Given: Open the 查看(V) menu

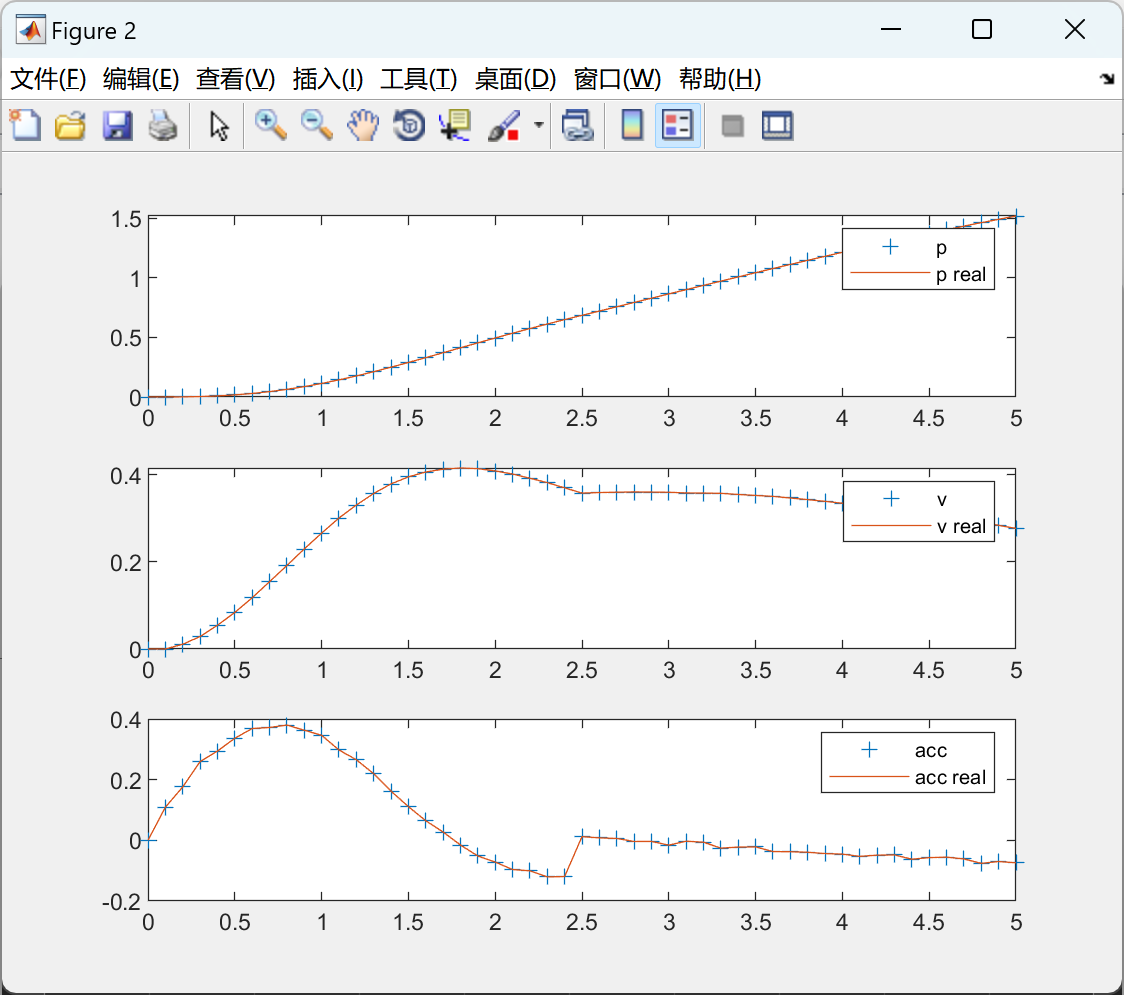Looking at the screenshot, I should [235, 79].
